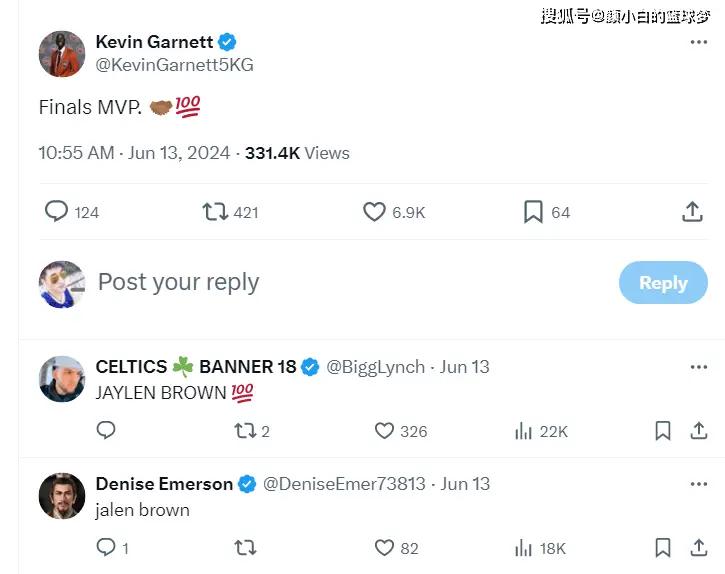The width and height of the screenshot is (725, 574).
Task: Open more options on Kevin Garnett's tweet
Action: tap(699, 43)
